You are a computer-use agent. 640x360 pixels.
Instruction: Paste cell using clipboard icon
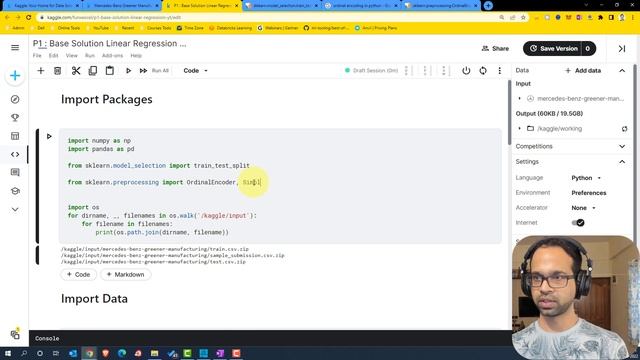coord(109,70)
